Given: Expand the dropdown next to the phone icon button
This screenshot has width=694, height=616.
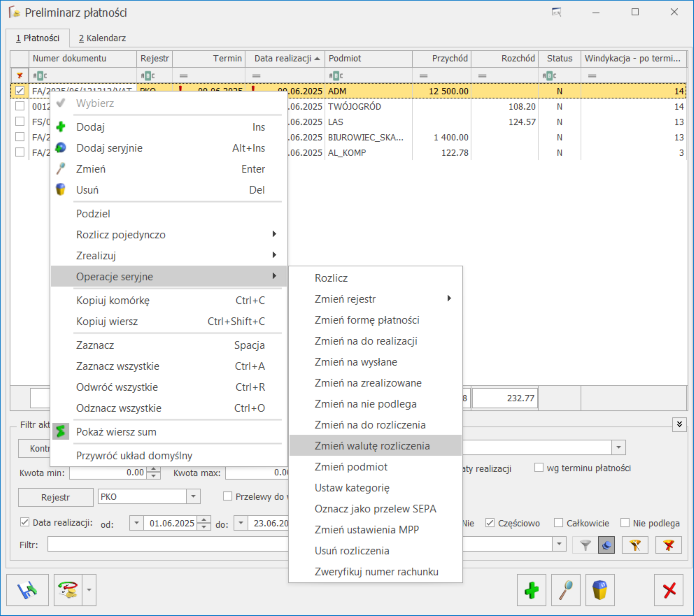Looking at the screenshot, I should coord(89,590).
